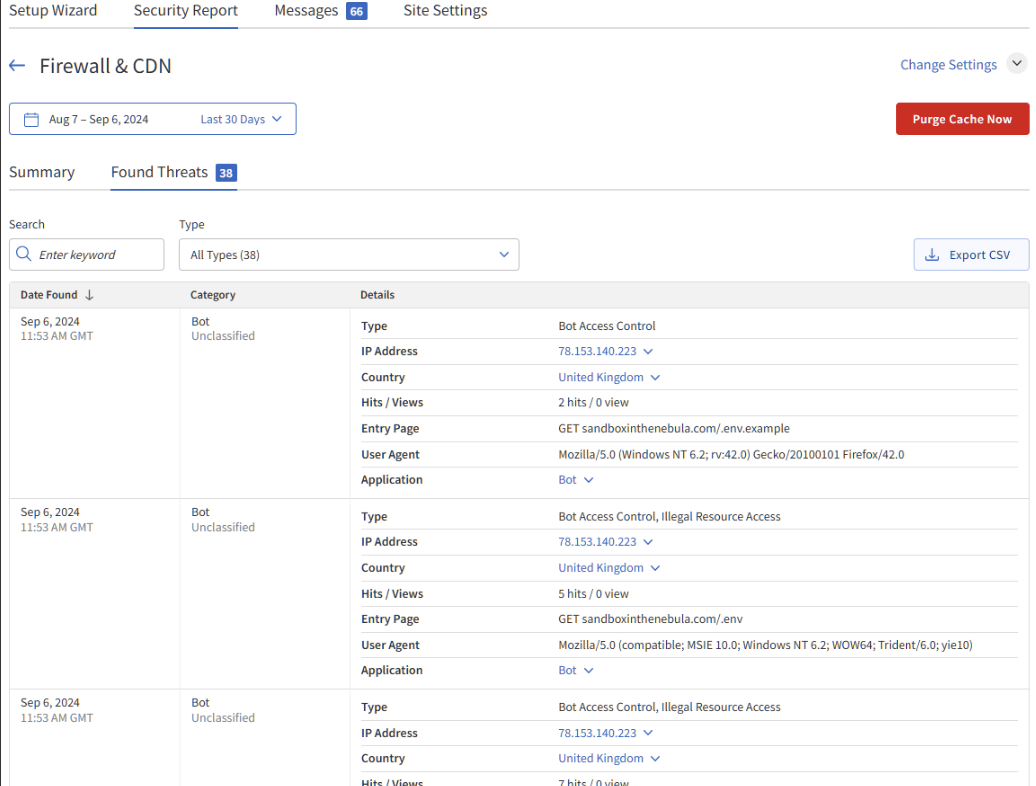Click the Aug 7 – Sep 6, 2024 date text
1036x786 pixels.
click(98, 120)
